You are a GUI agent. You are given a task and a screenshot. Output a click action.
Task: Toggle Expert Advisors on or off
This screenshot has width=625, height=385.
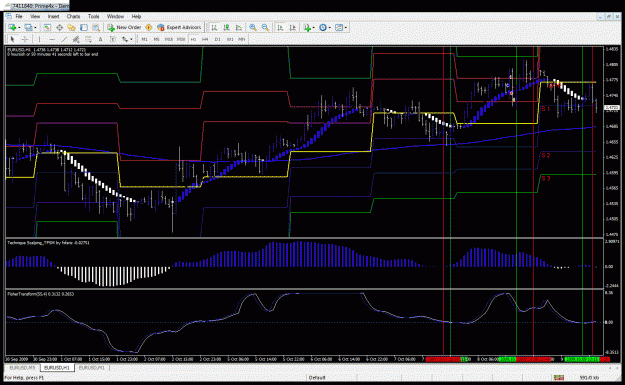179,27
